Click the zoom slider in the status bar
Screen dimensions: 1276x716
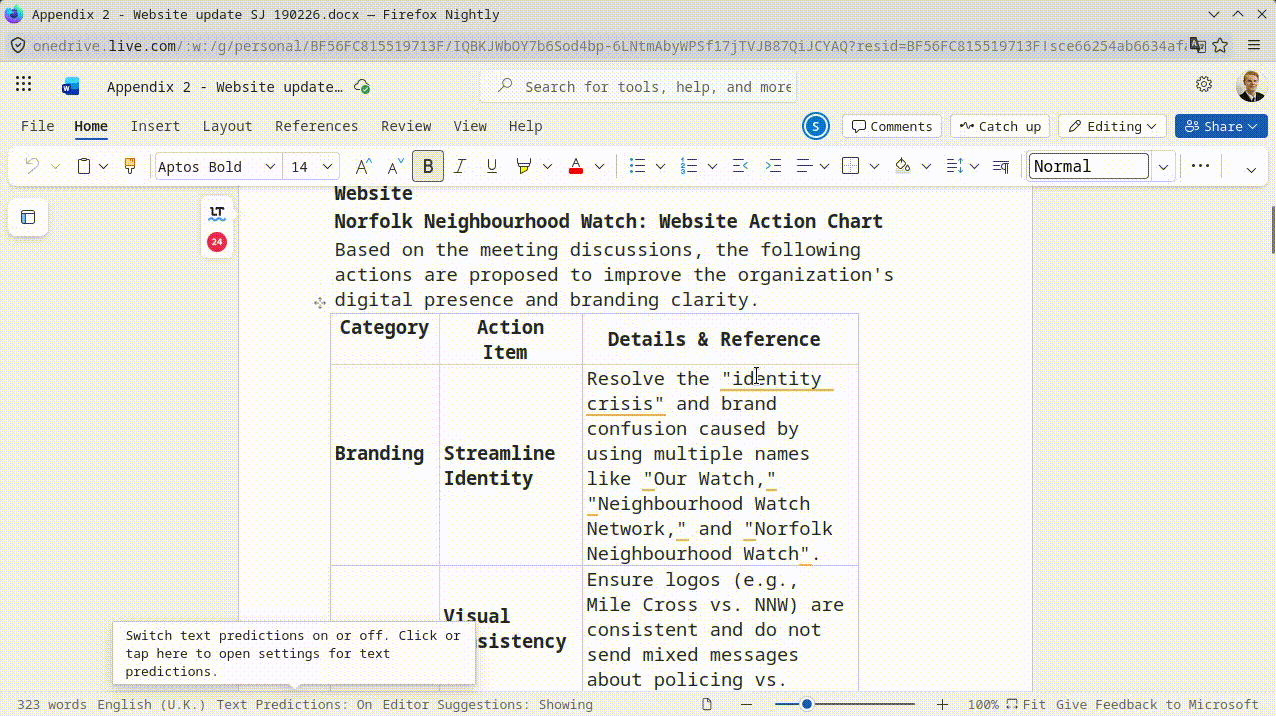click(844, 705)
